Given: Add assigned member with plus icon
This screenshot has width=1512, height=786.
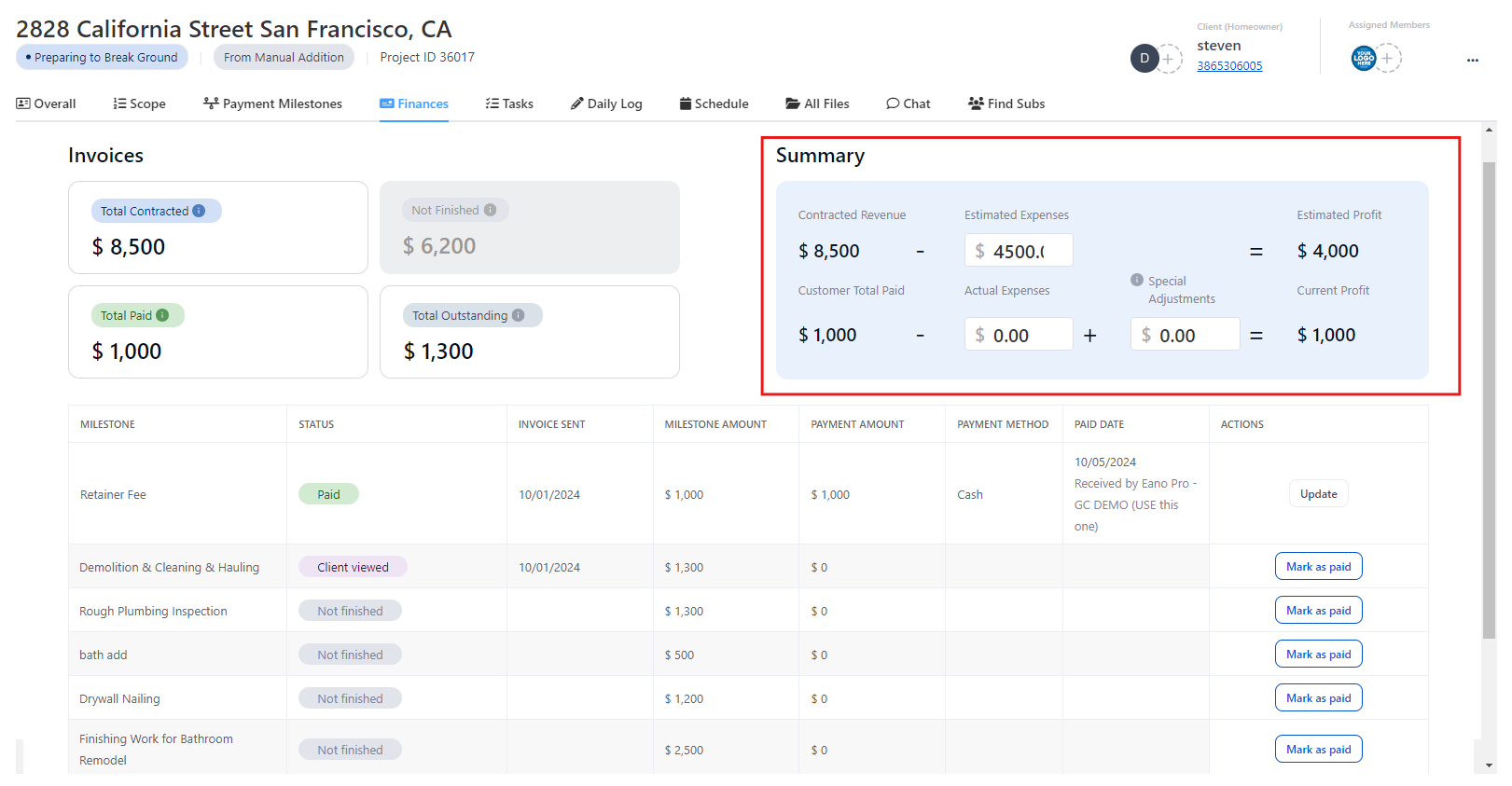Looking at the screenshot, I should tap(1388, 59).
